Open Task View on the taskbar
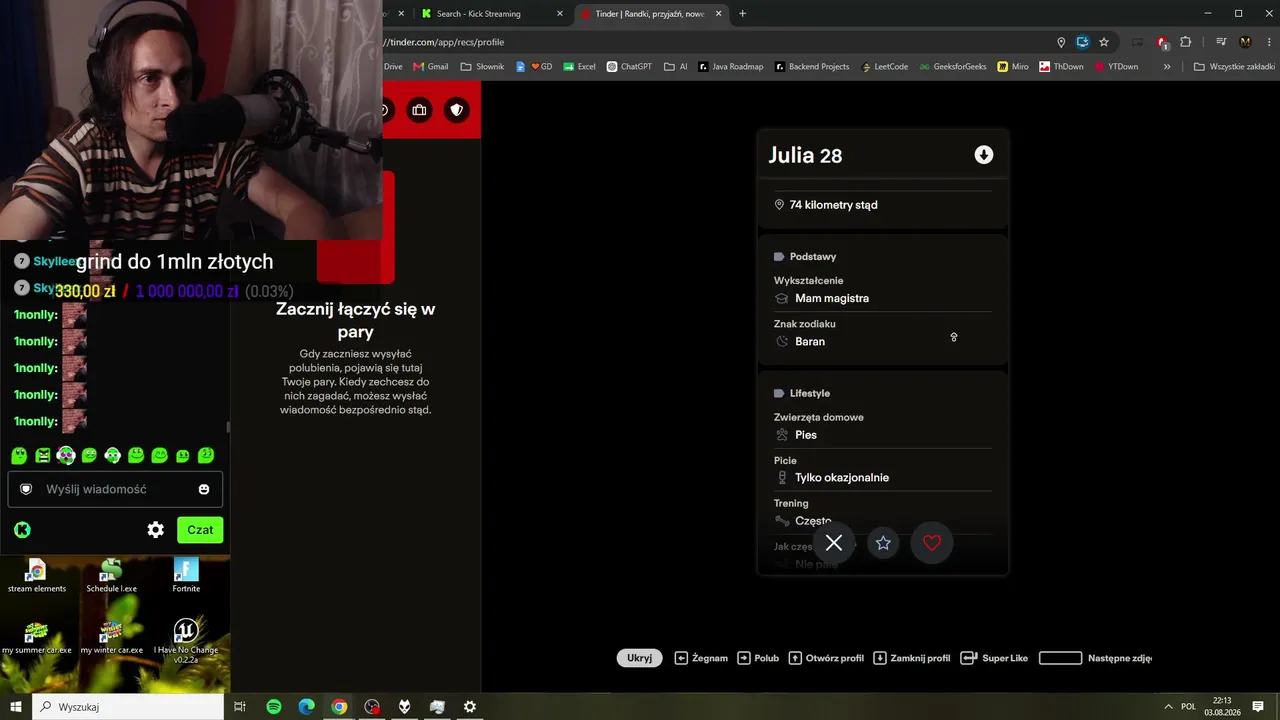Screen dimensions: 1280x720 [240, 706]
